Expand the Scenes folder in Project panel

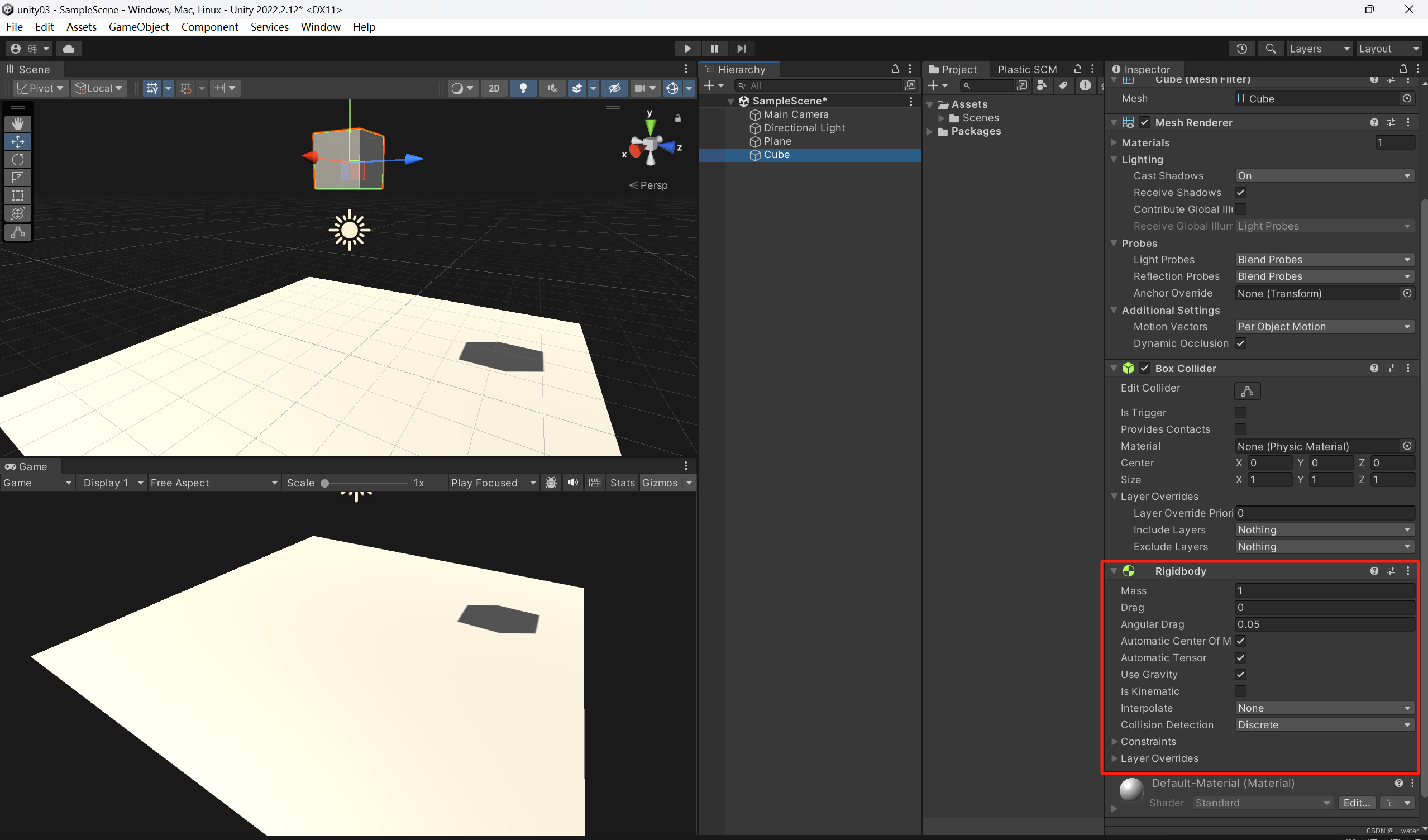pos(940,118)
